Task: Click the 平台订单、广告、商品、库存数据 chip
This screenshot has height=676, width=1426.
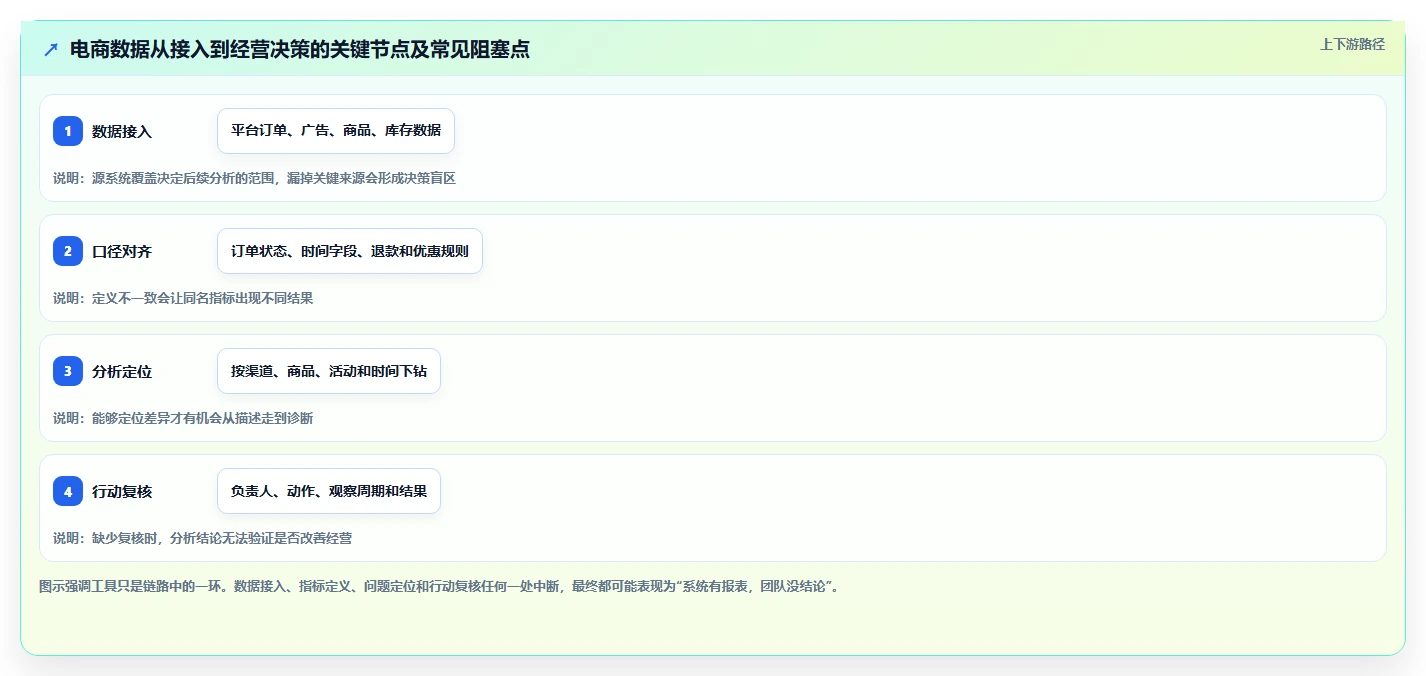Action: (336, 131)
